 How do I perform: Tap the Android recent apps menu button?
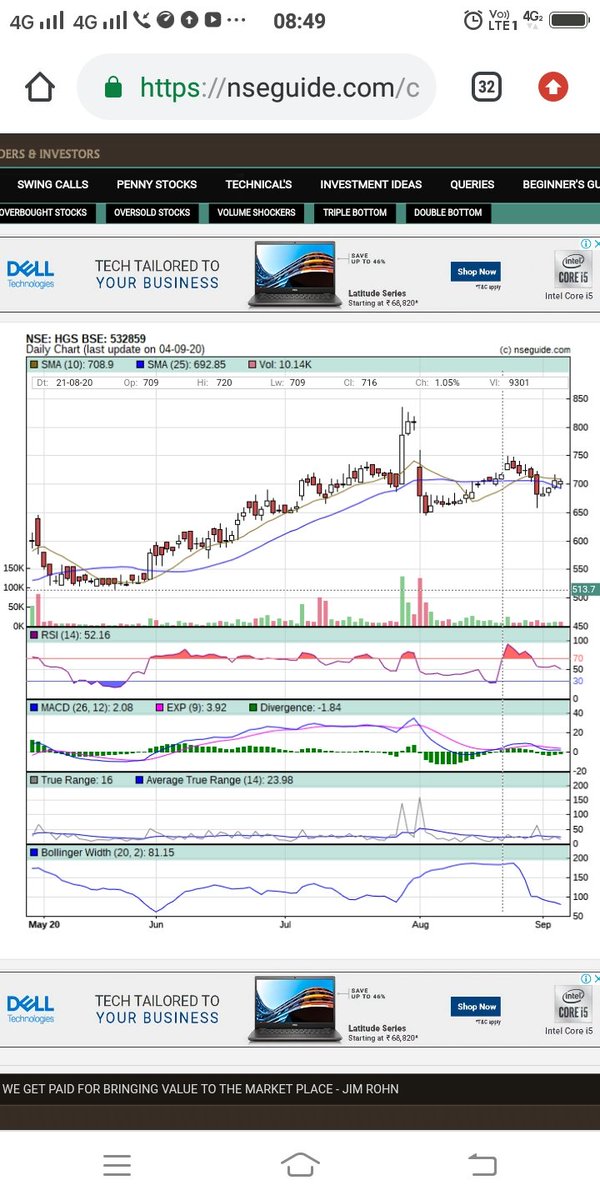117,1164
